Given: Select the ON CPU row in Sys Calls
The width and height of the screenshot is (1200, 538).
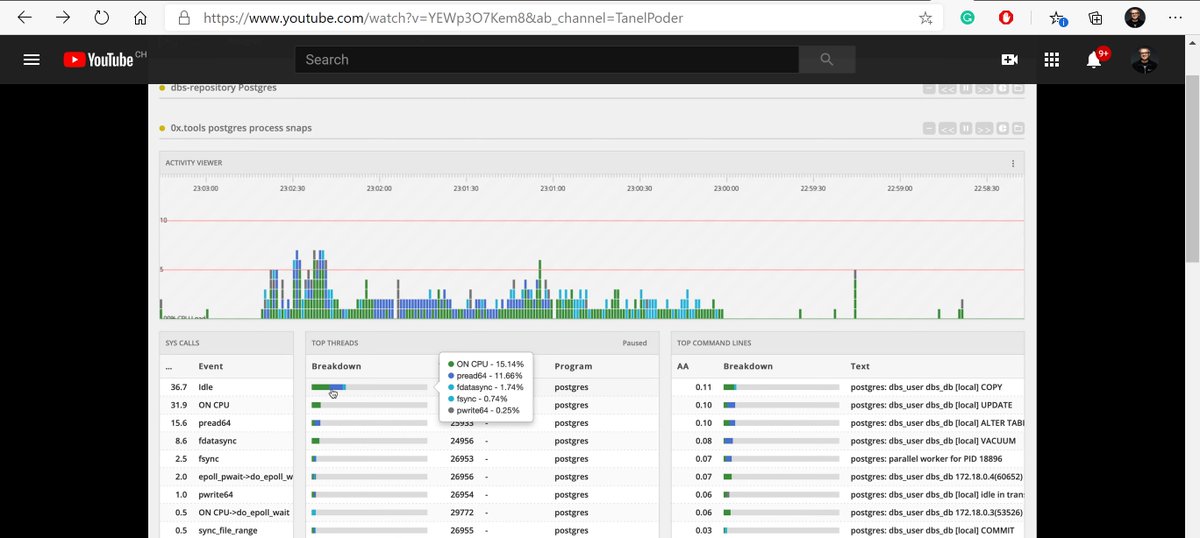Looking at the screenshot, I should click(226, 405).
